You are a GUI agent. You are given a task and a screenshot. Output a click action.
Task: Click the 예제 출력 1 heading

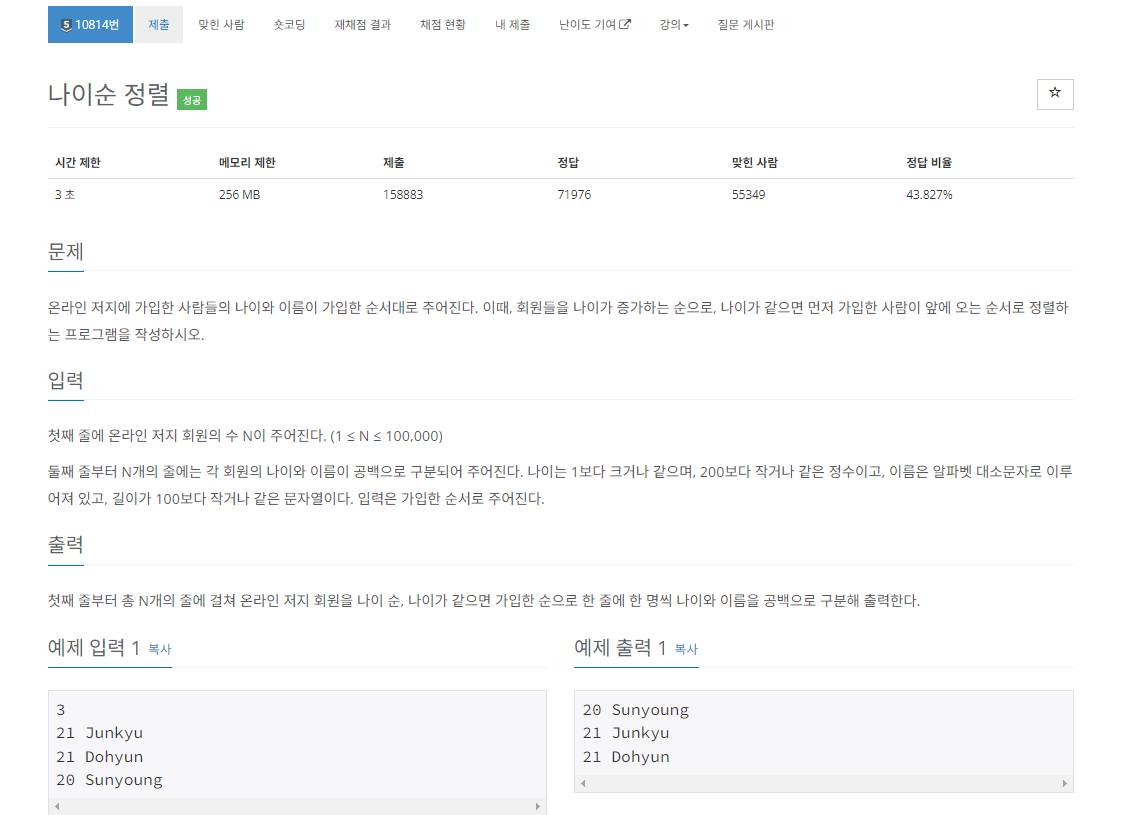(x=620, y=647)
